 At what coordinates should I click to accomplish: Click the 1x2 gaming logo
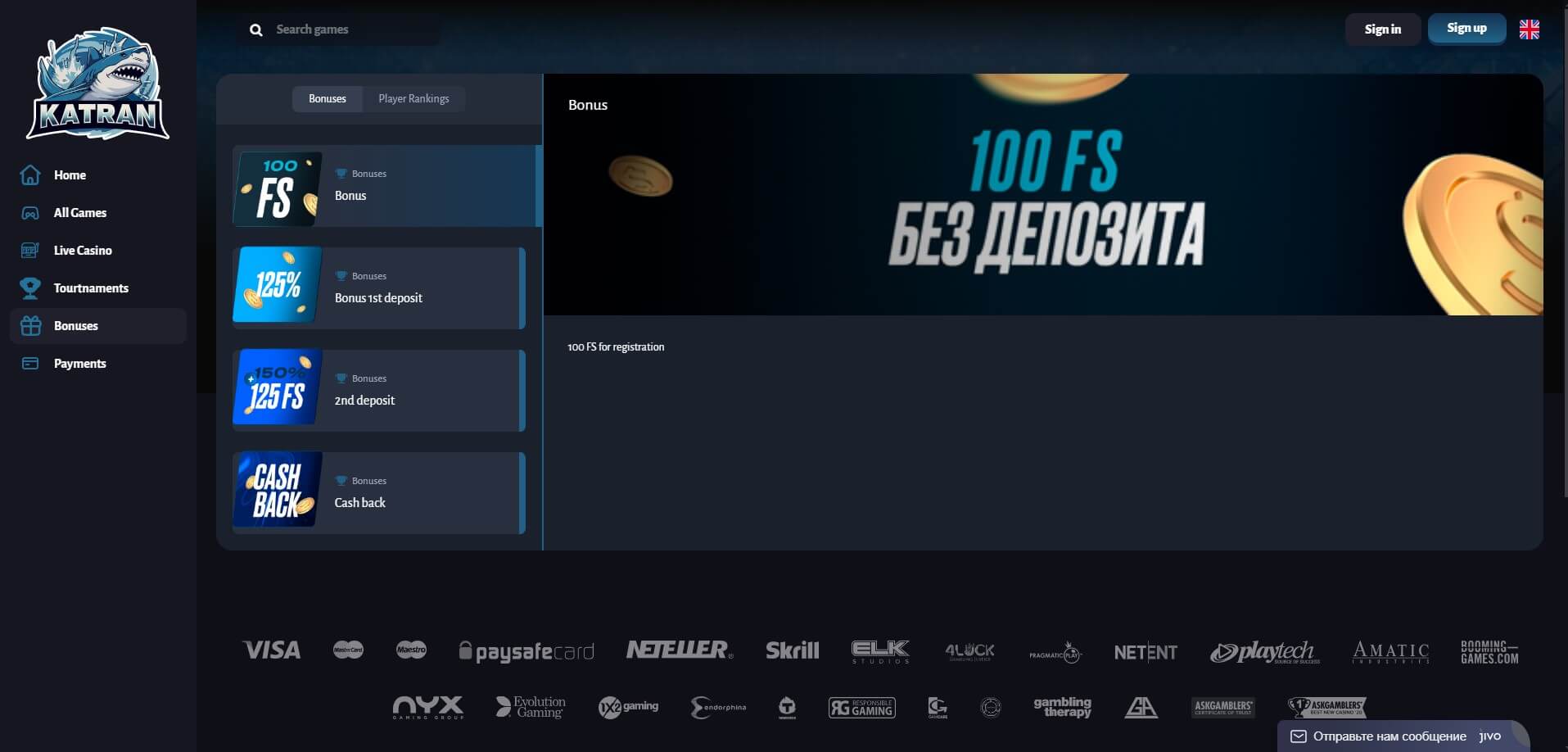(628, 707)
